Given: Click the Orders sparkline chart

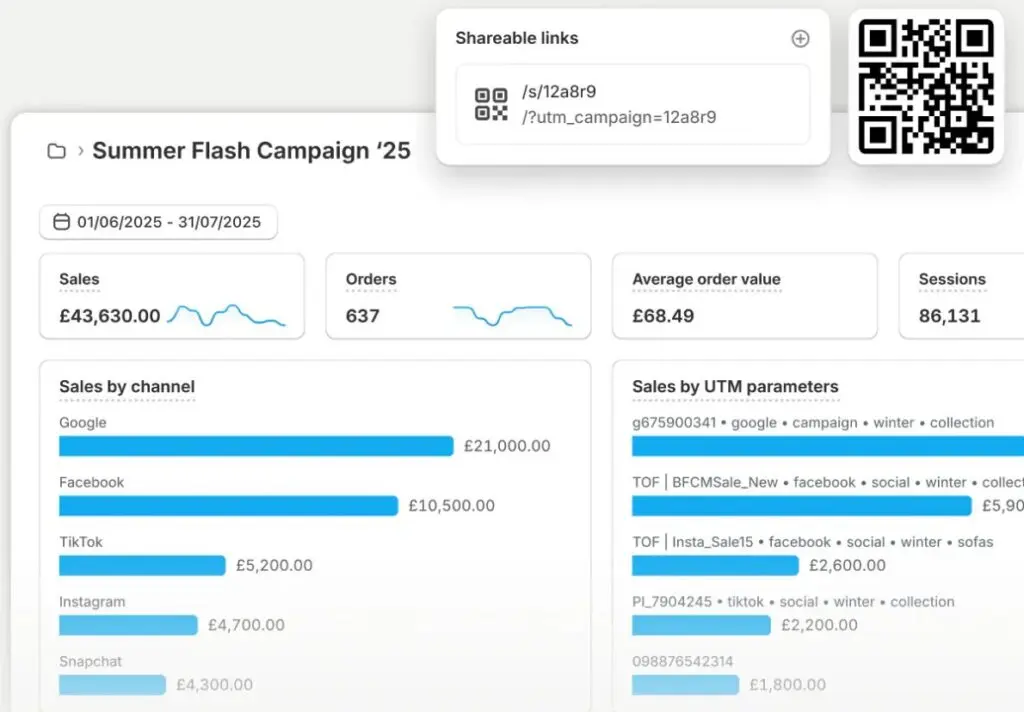Looking at the screenshot, I should pos(512,315).
